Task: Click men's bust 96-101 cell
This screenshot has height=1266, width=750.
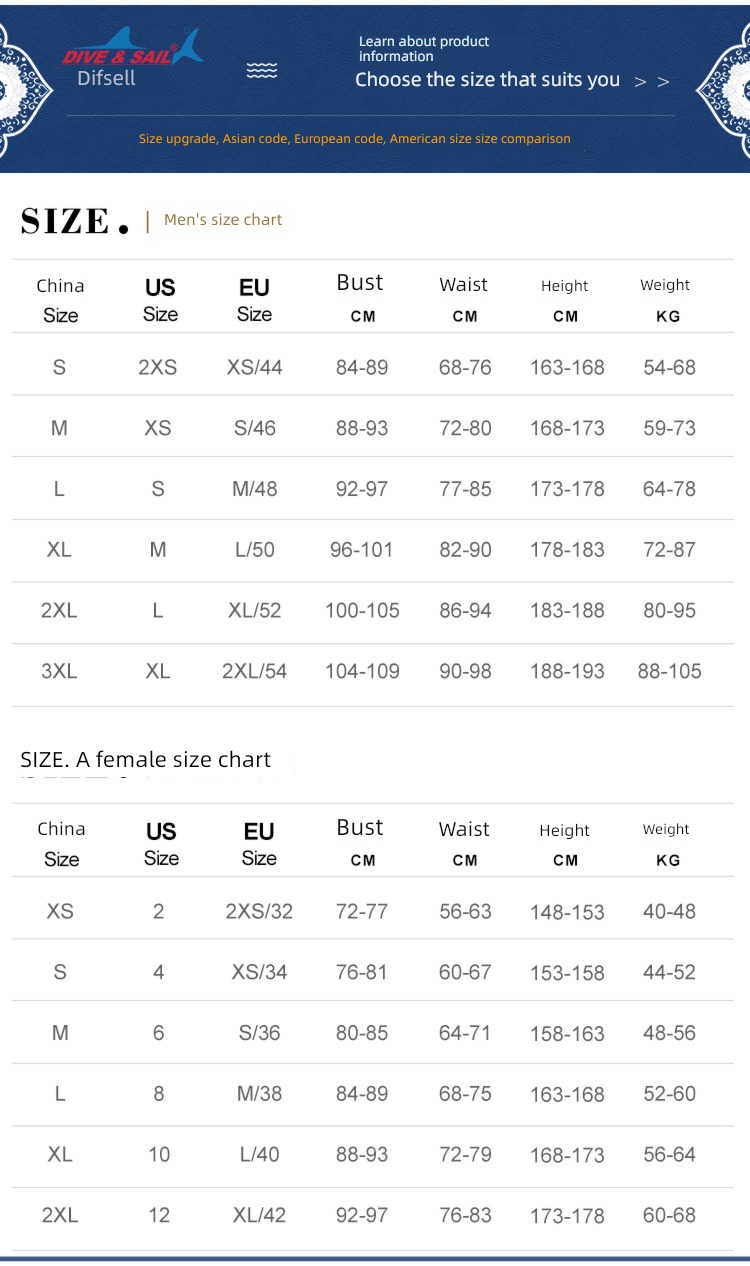Action: tap(362, 549)
